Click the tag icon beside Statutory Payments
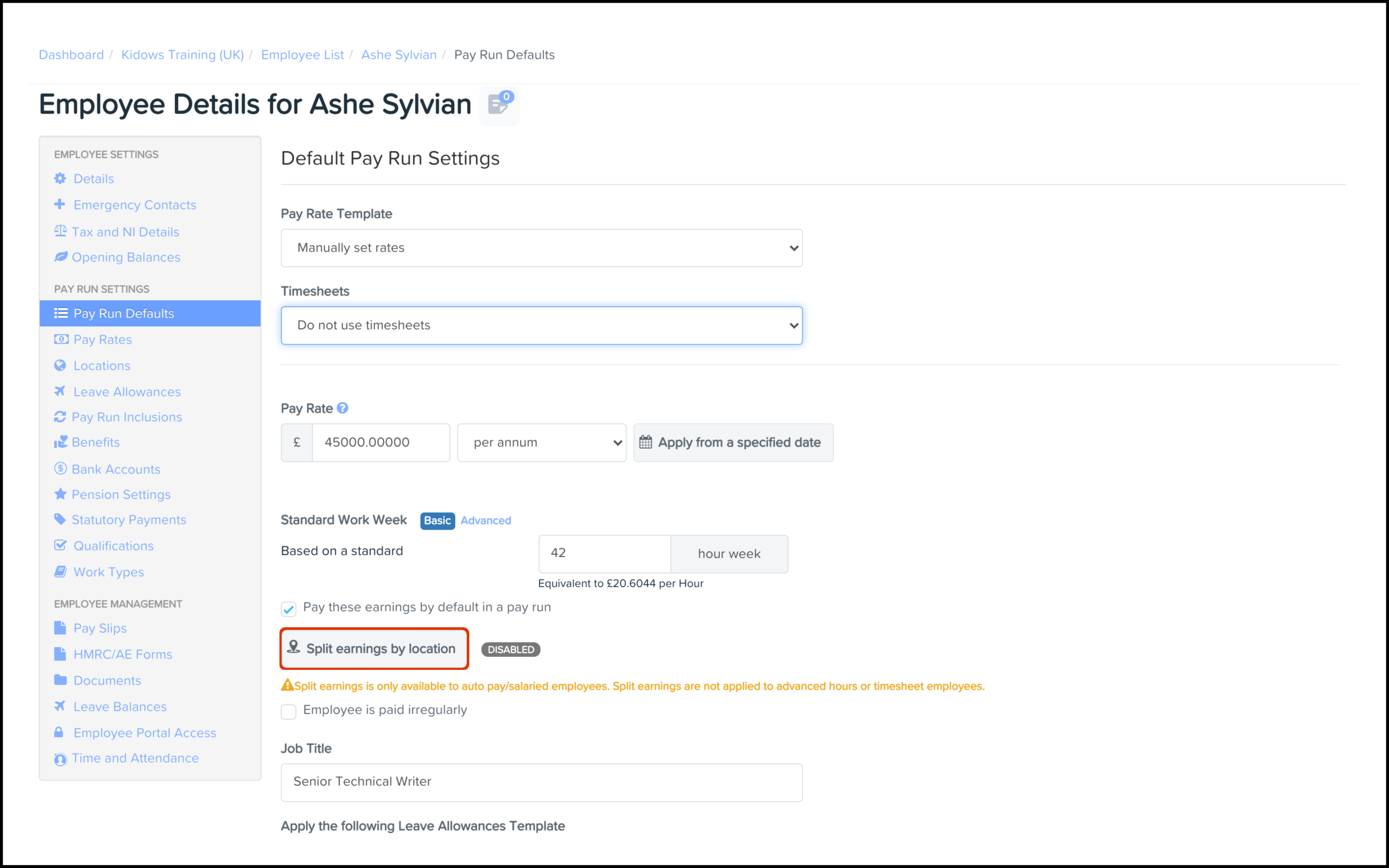Viewport: 1389px width, 868px height. point(60,520)
